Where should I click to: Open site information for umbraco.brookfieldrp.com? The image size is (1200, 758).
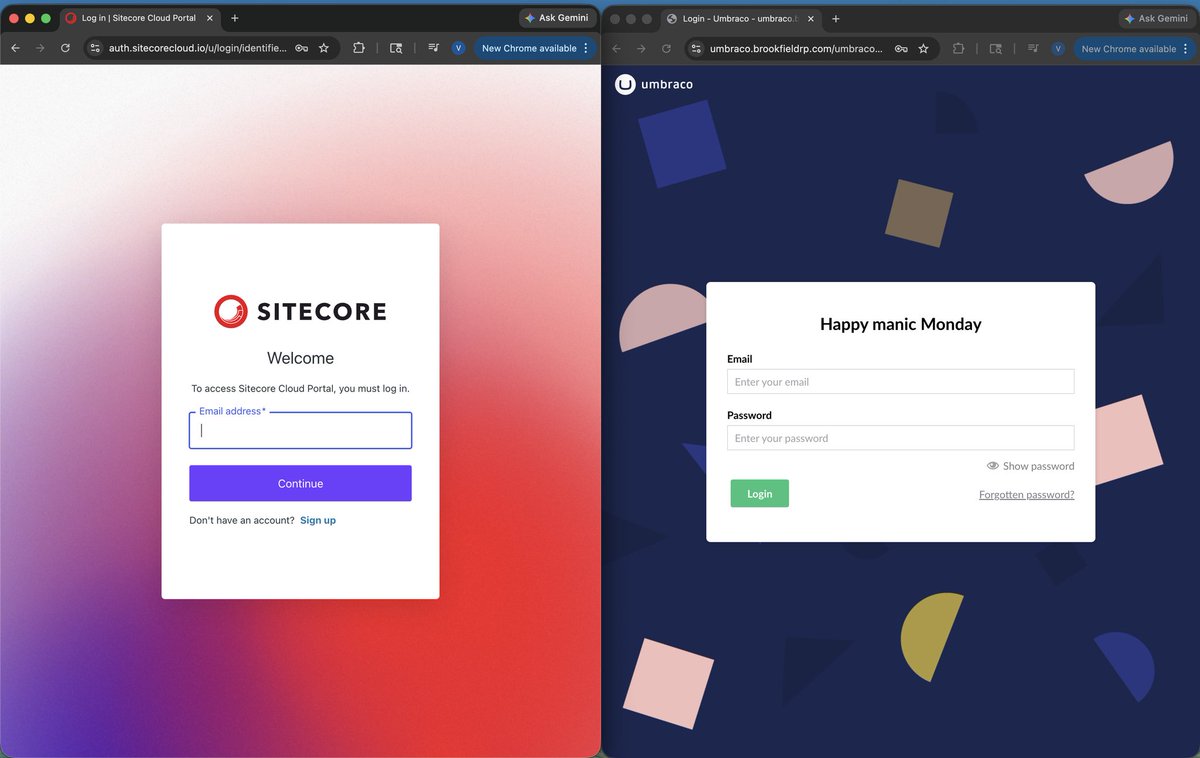click(x=696, y=48)
